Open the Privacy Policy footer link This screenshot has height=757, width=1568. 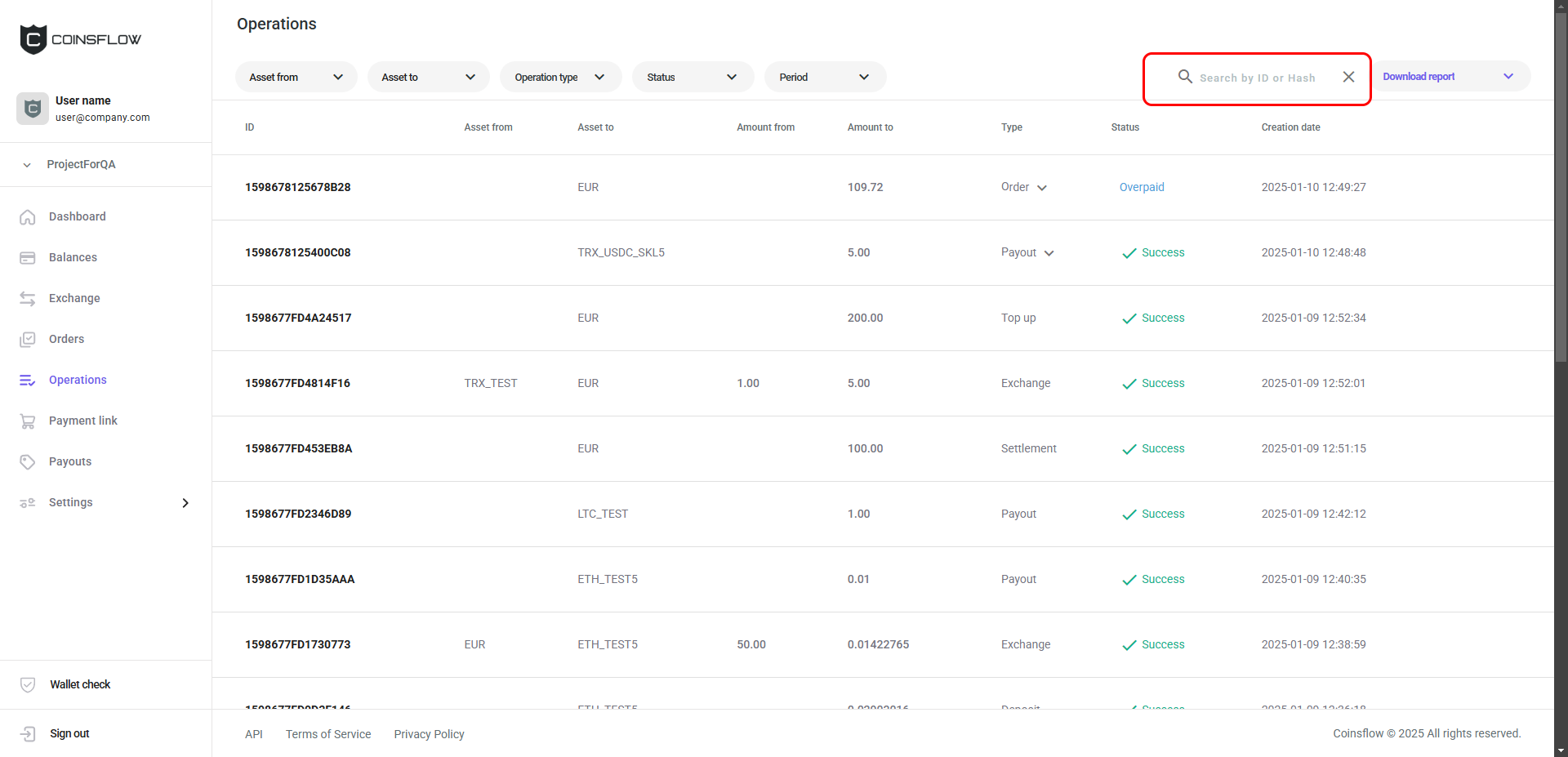point(429,734)
